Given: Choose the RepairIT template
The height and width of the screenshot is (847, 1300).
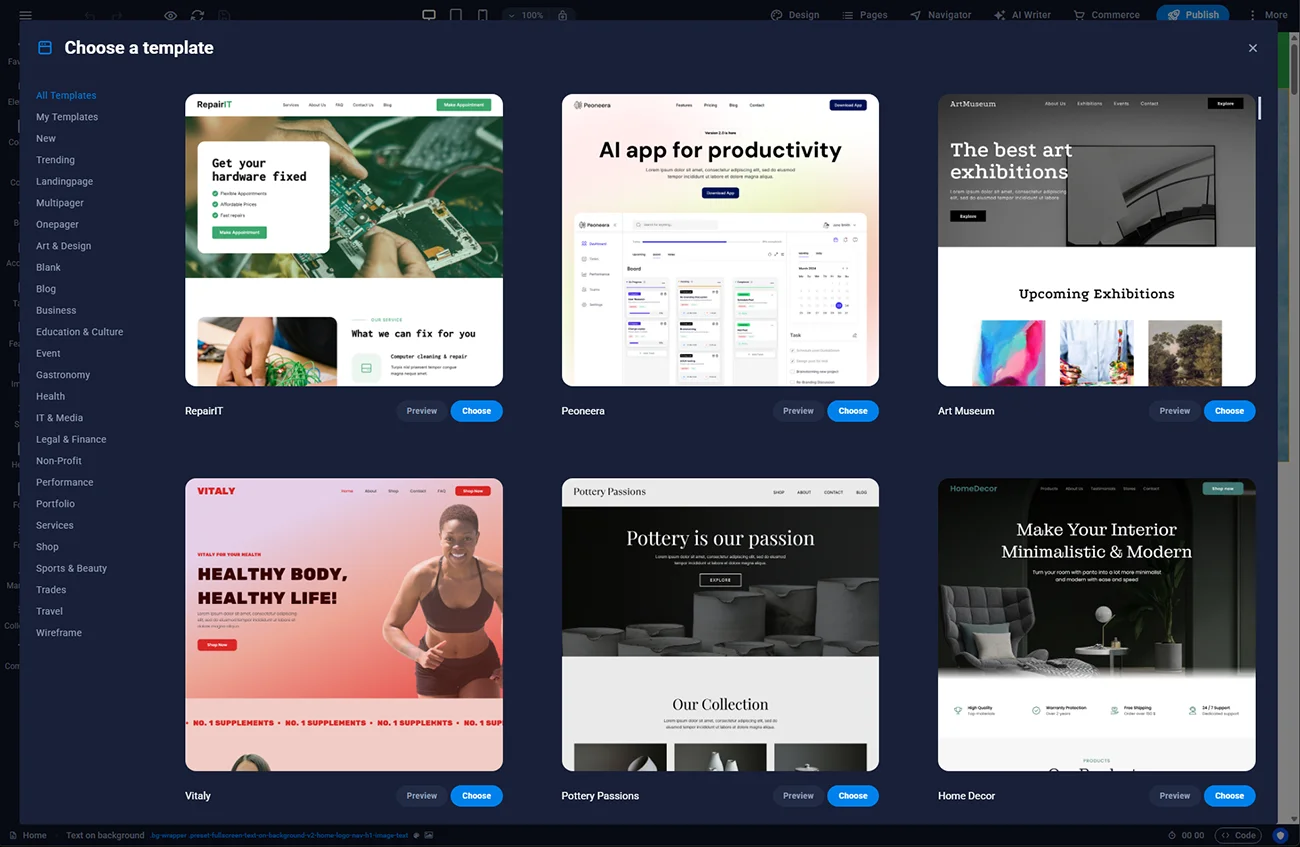Looking at the screenshot, I should 476,411.
